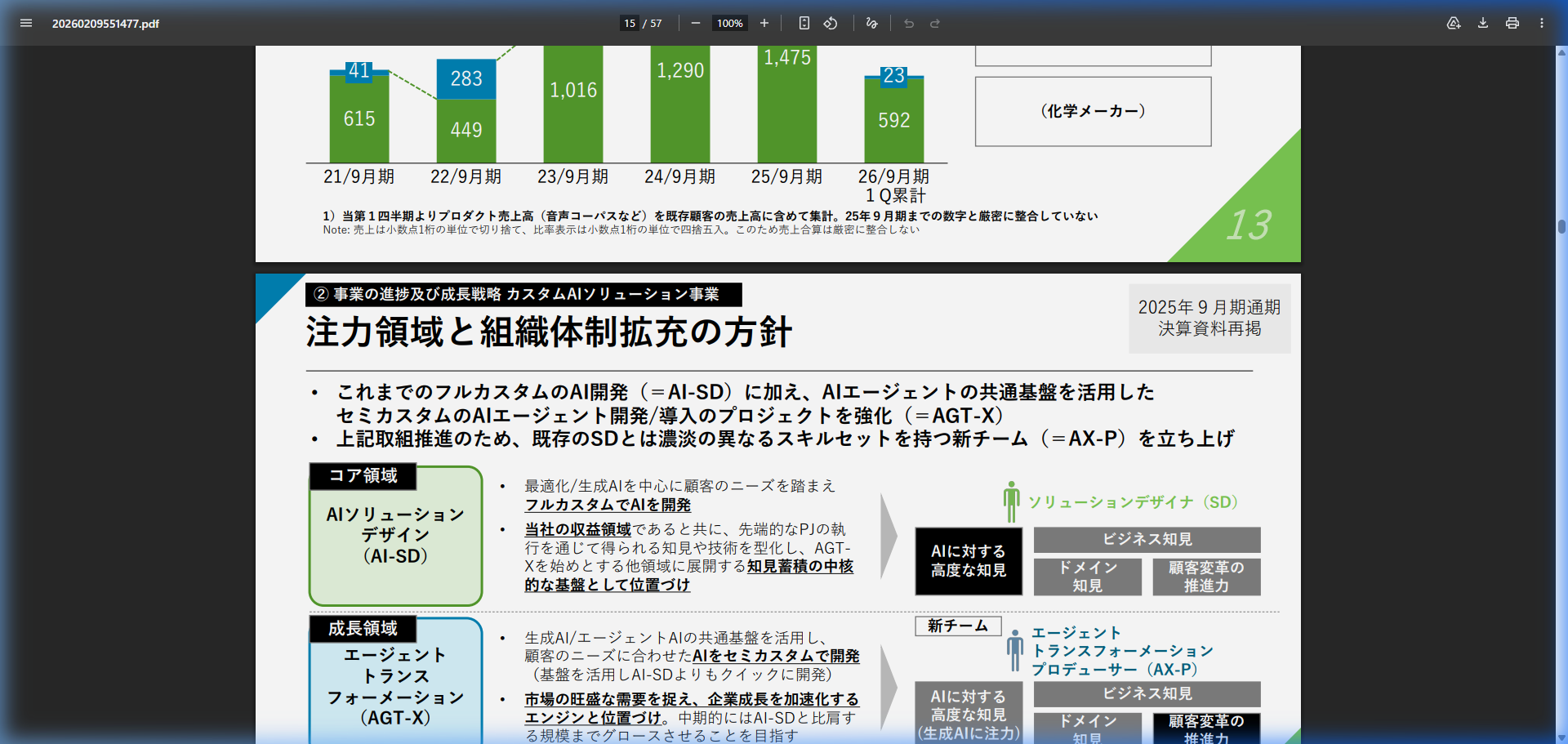Rotate the PDF page counterclockwise
1568x744 pixels.
[x=831, y=23]
